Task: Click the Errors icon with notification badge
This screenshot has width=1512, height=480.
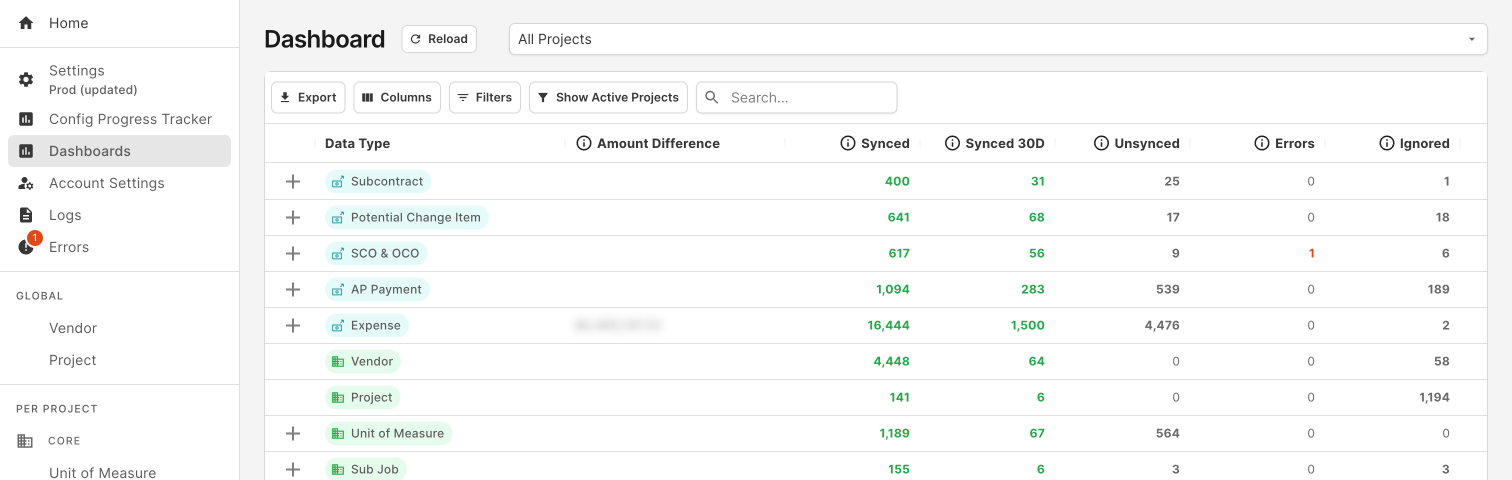Action: coord(27,247)
